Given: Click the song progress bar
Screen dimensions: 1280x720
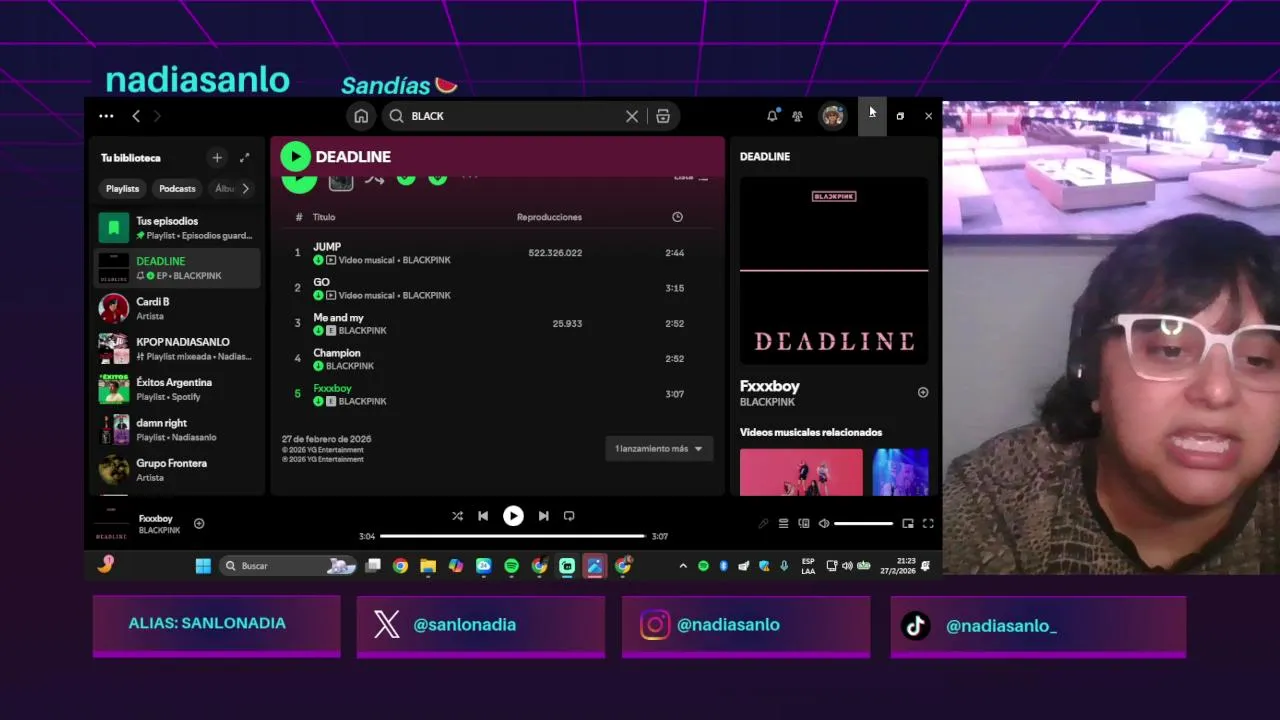Looking at the screenshot, I should 512,536.
